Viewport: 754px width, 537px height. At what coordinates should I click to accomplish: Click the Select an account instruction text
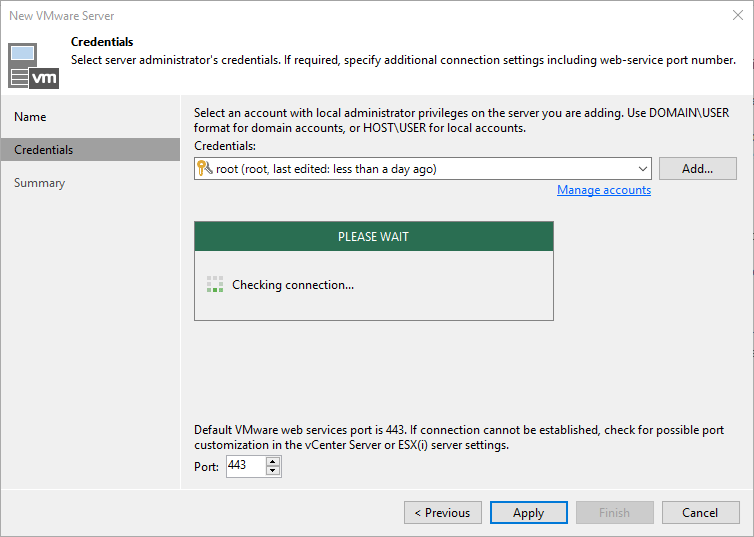[462, 120]
